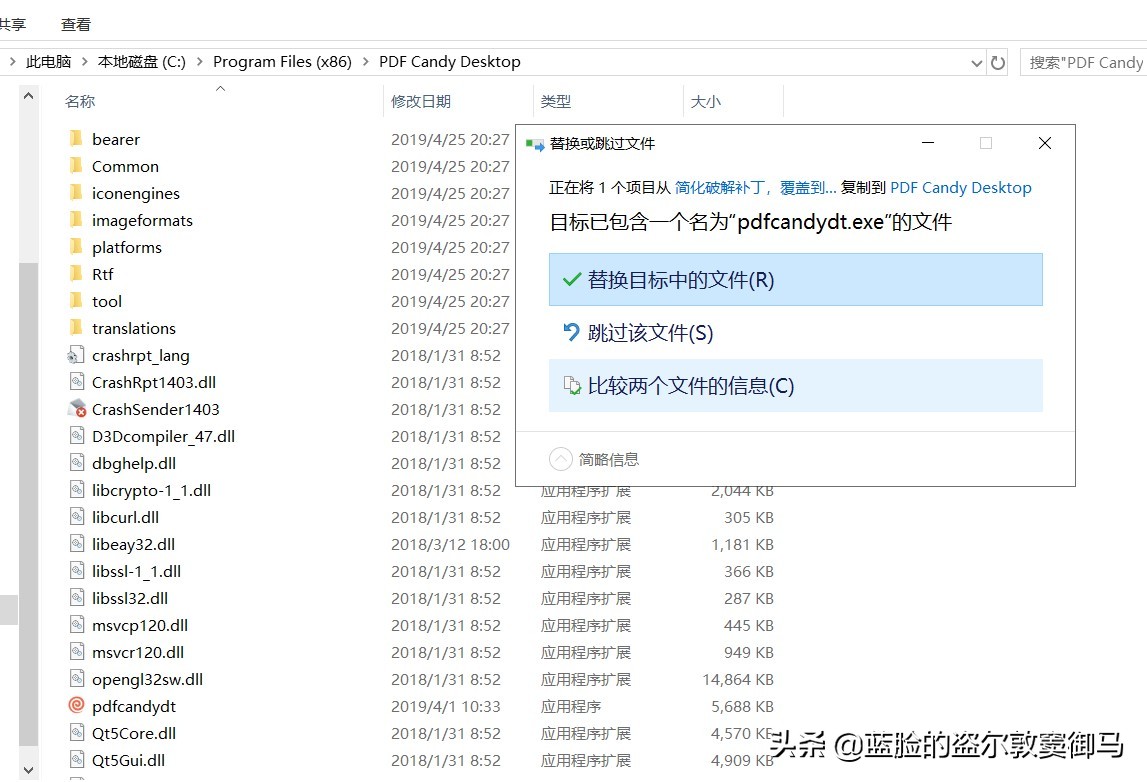Viewport: 1147px width, 782px height.
Task: Click the tool folder icon
Action: coord(76,301)
